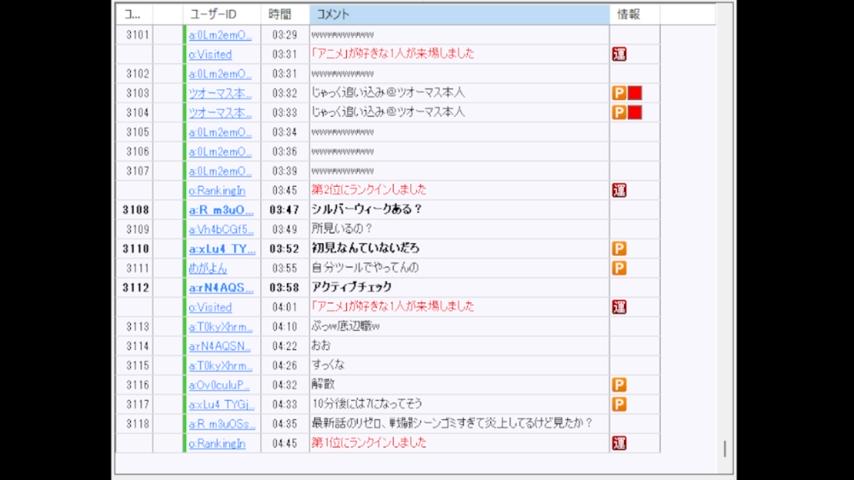Open user a:Ov0culuP link on comment 3116
This screenshot has width=854, height=480.
[x=219, y=385]
